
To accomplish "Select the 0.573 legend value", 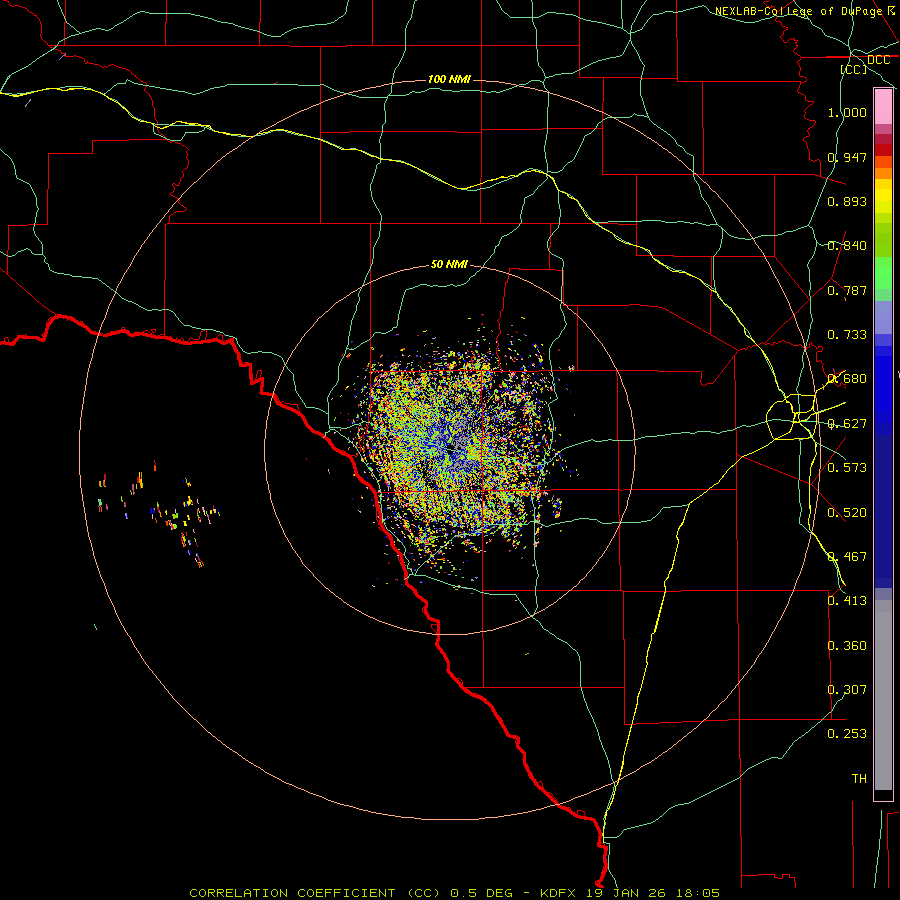I will pyautogui.click(x=847, y=468).
